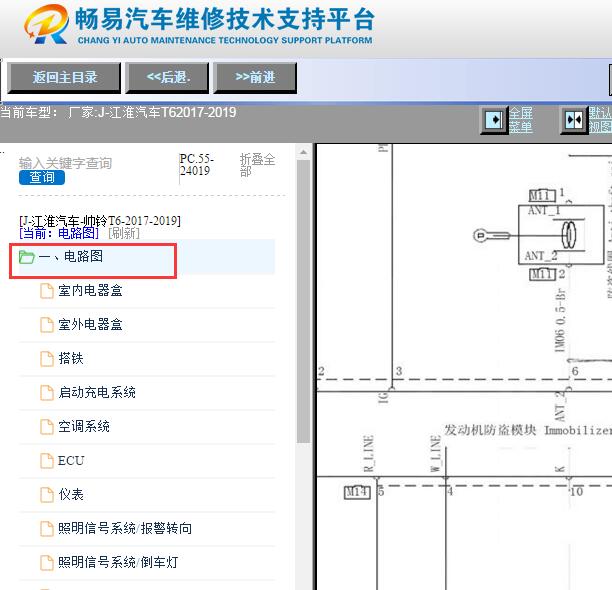Click the ANT_1 label in diagram
This screenshot has height=590, width=612.
[544, 210]
